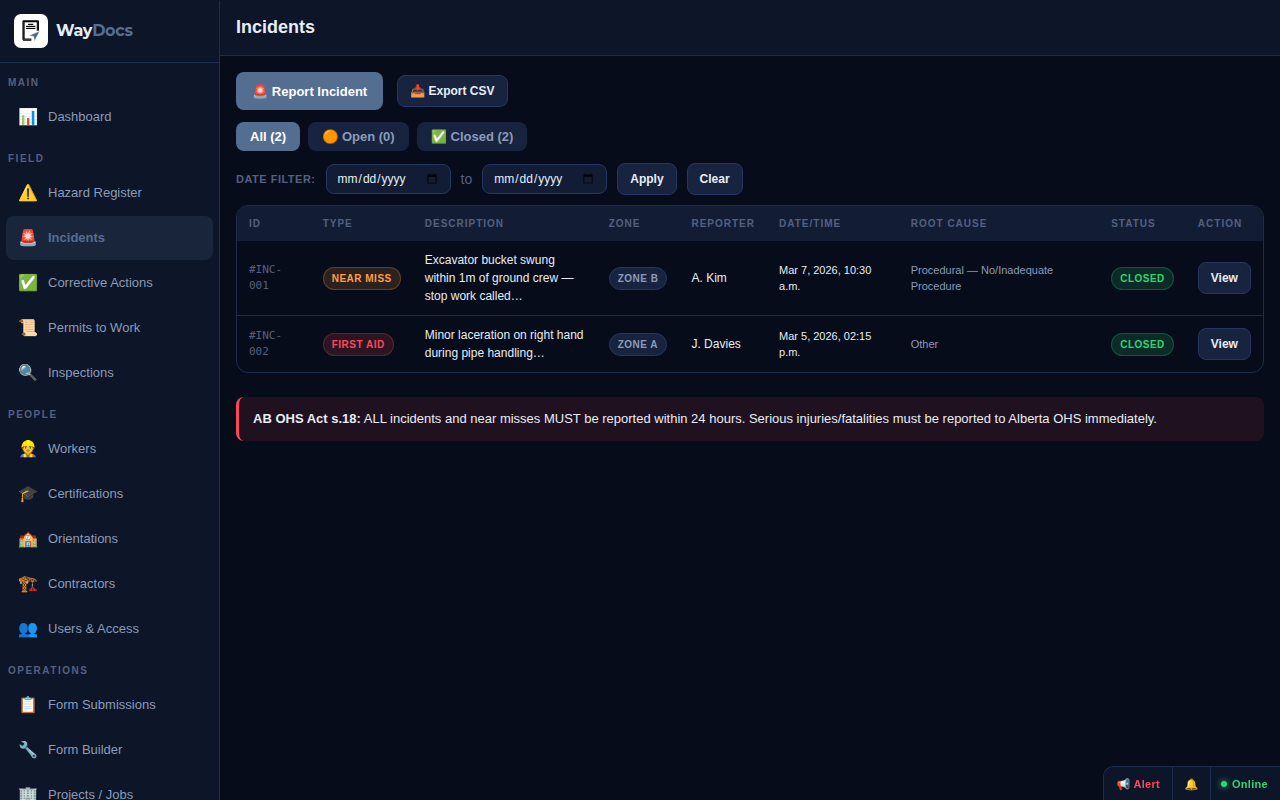The height and width of the screenshot is (800, 1280).
Task: Focus the start date input field
Action: (x=388, y=179)
